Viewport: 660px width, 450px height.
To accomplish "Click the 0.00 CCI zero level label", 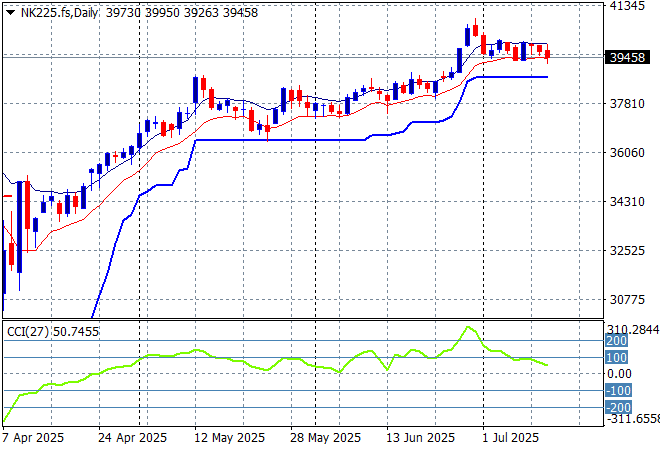I will (x=620, y=374).
